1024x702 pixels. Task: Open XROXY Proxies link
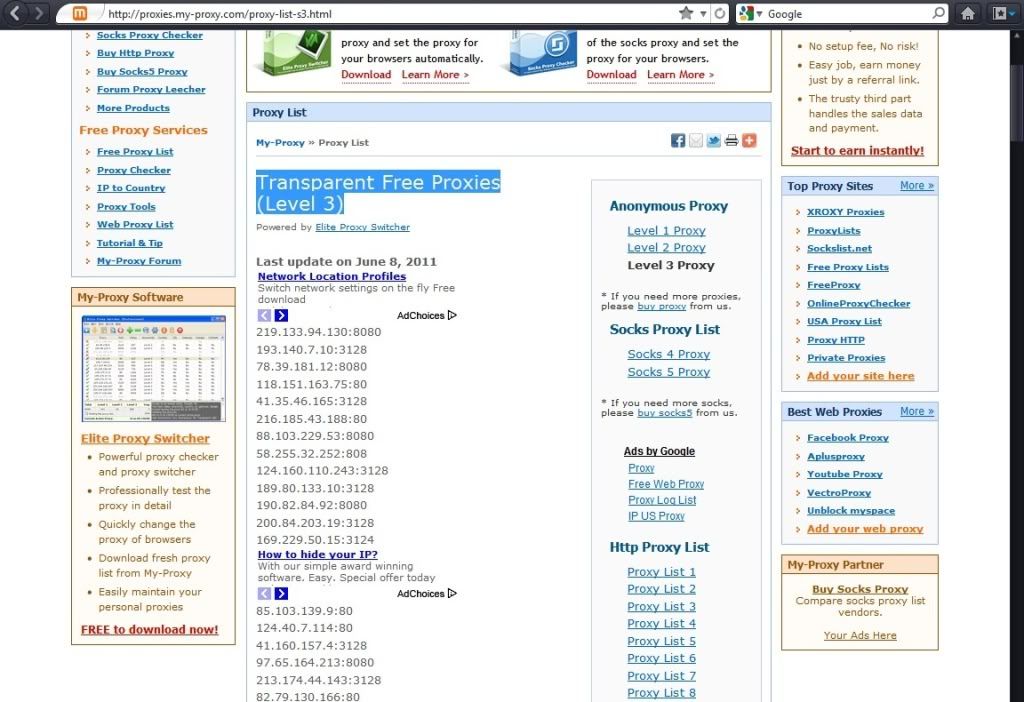tap(846, 212)
